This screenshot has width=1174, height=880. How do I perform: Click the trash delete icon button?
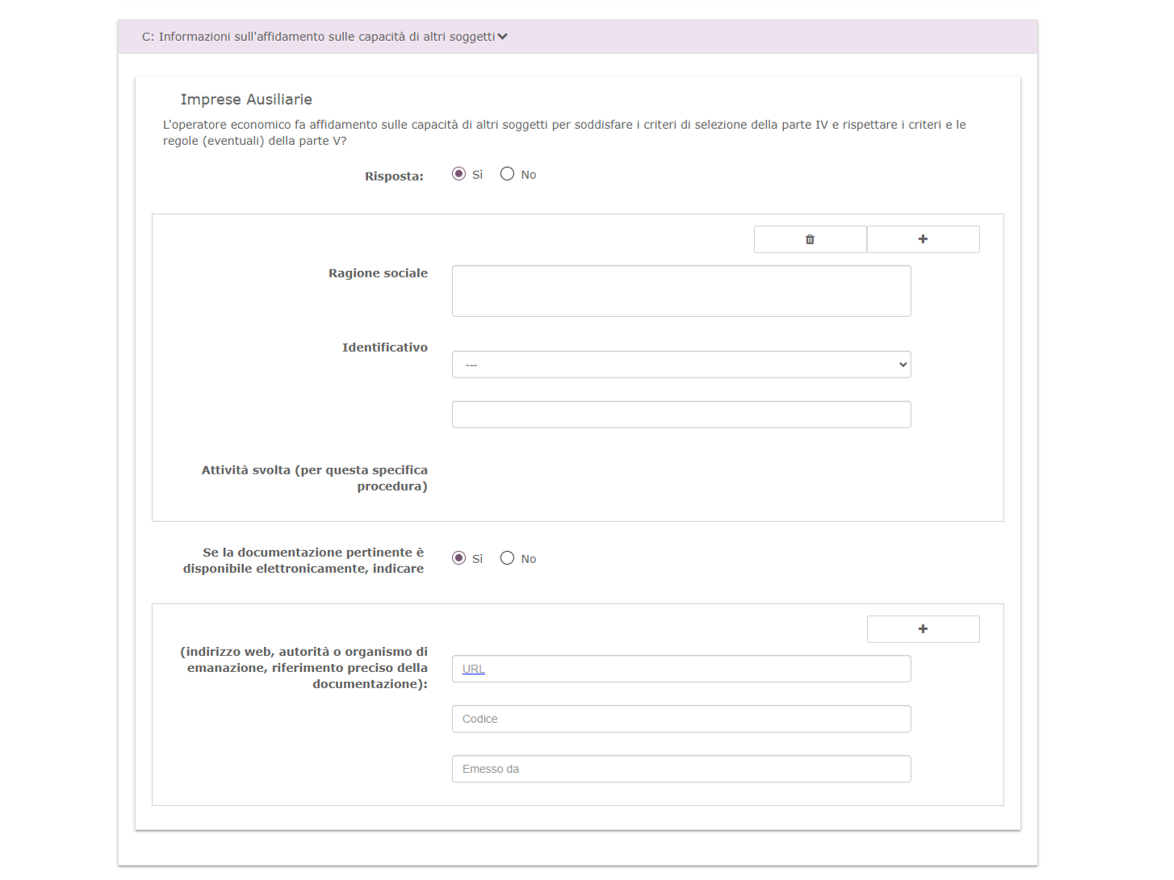point(810,239)
